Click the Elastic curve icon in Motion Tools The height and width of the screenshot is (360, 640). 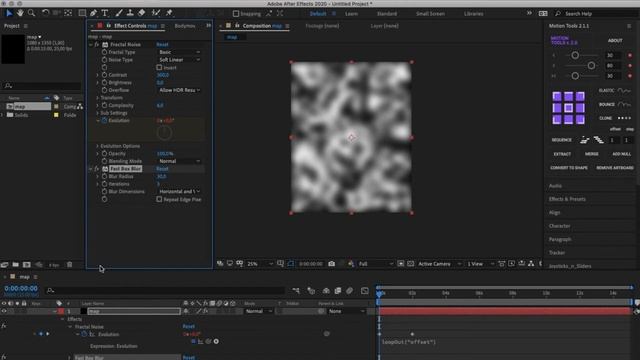[624, 91]
